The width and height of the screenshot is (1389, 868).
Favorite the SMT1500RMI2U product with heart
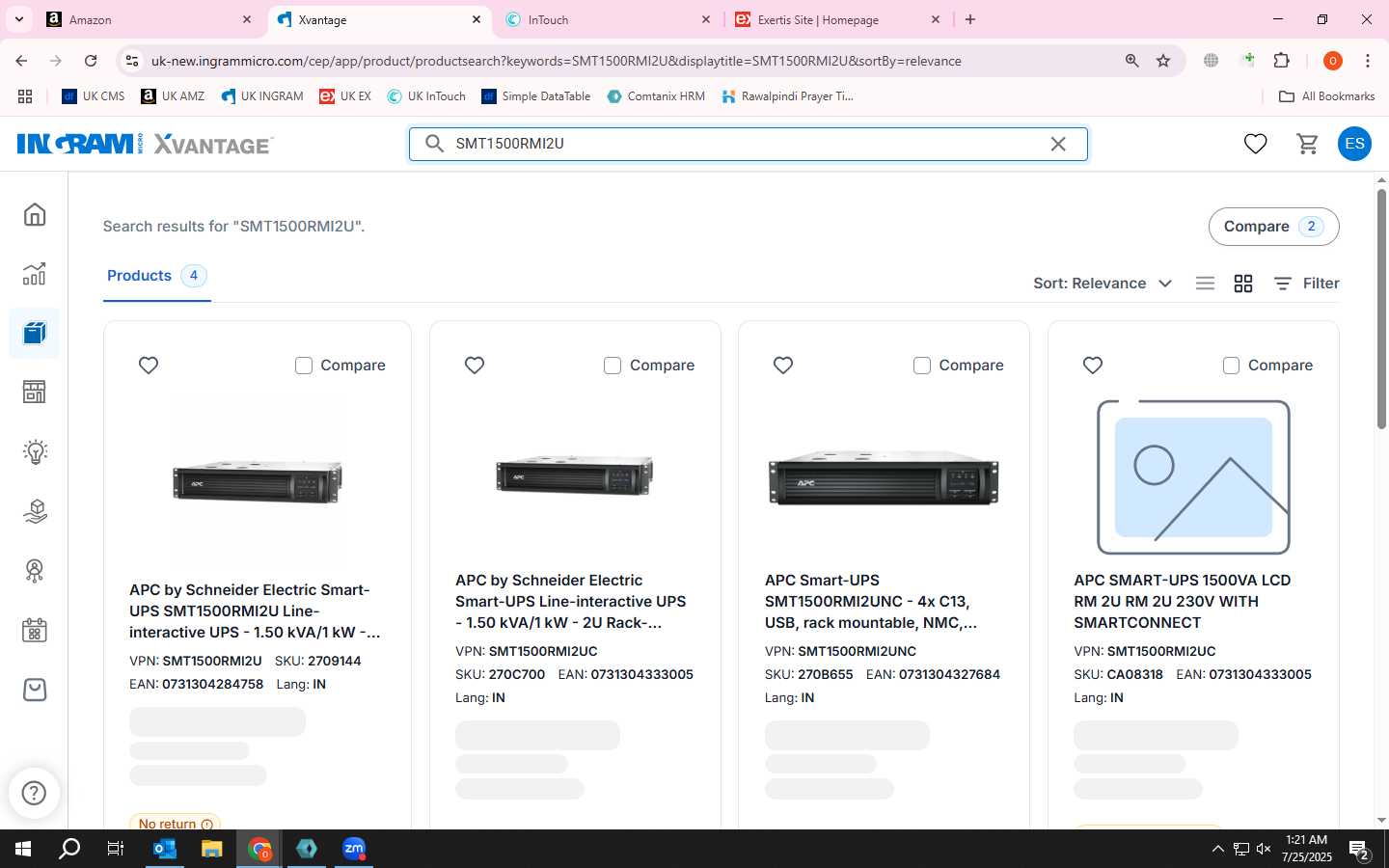149,366
